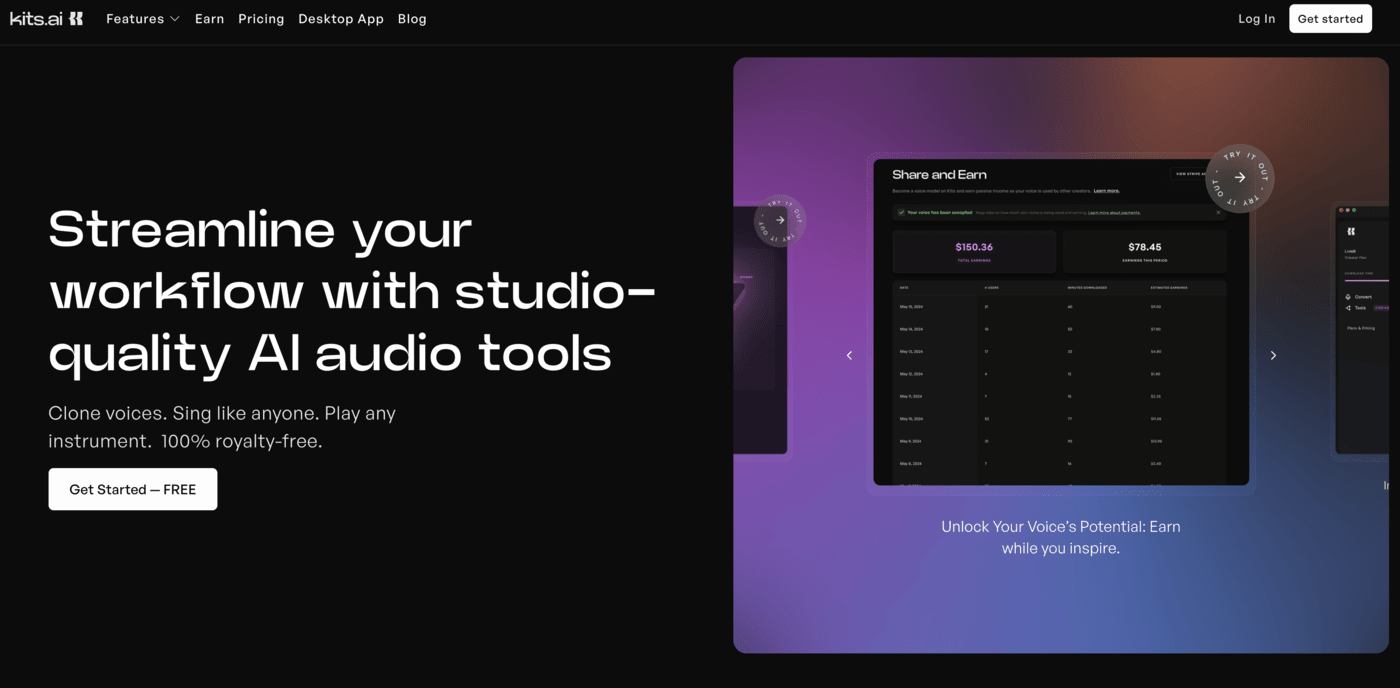Click Plans & Pricing in right slide sidebar
Screen dimensions: 1400x688
coord(1361,328)
